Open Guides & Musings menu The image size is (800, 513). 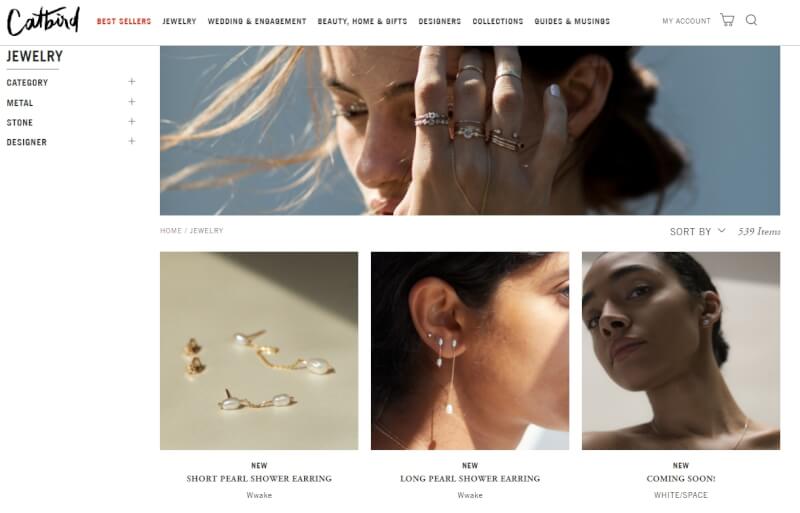(572, 21)
